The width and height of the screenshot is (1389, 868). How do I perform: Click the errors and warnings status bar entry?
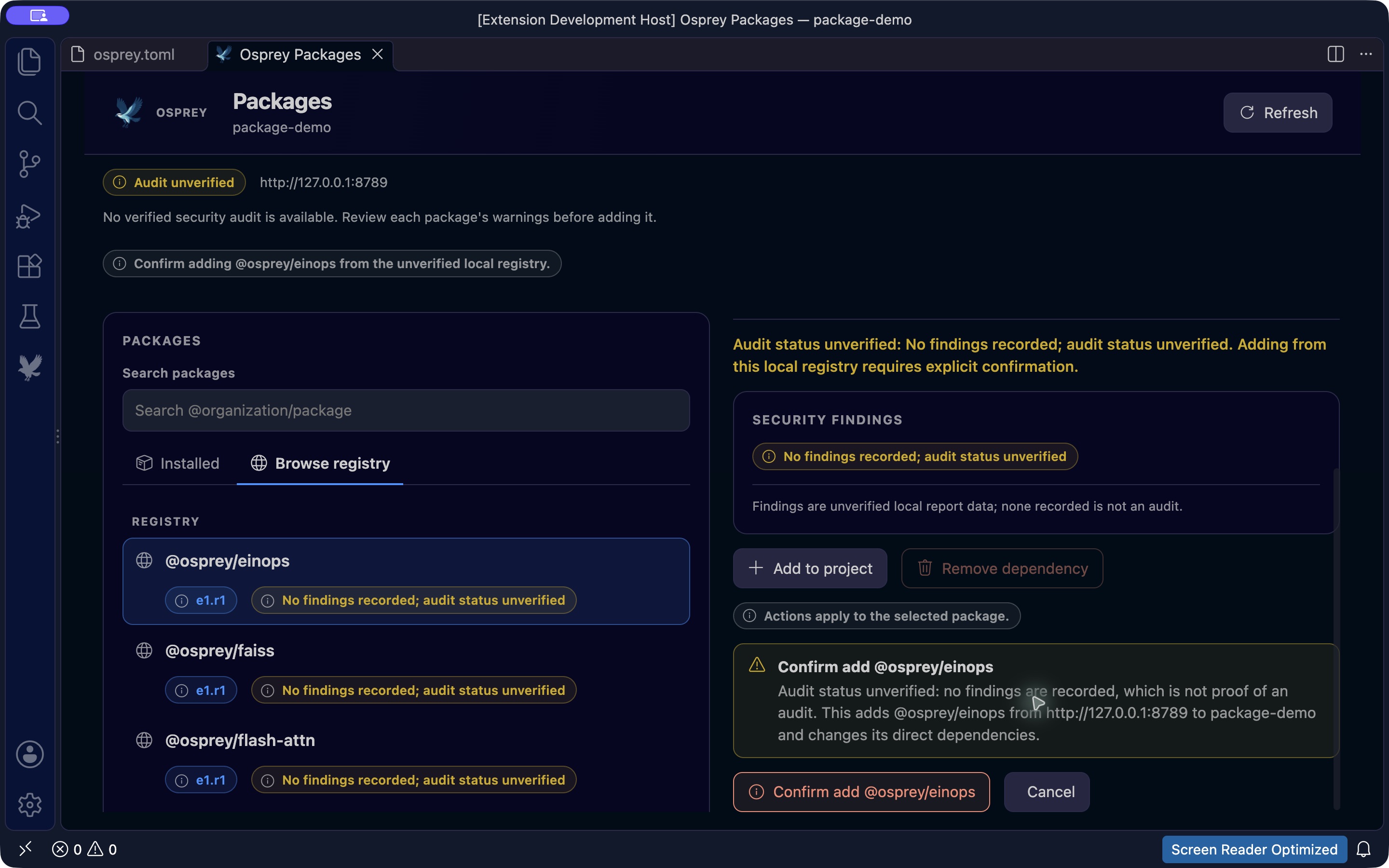point(84,849)
